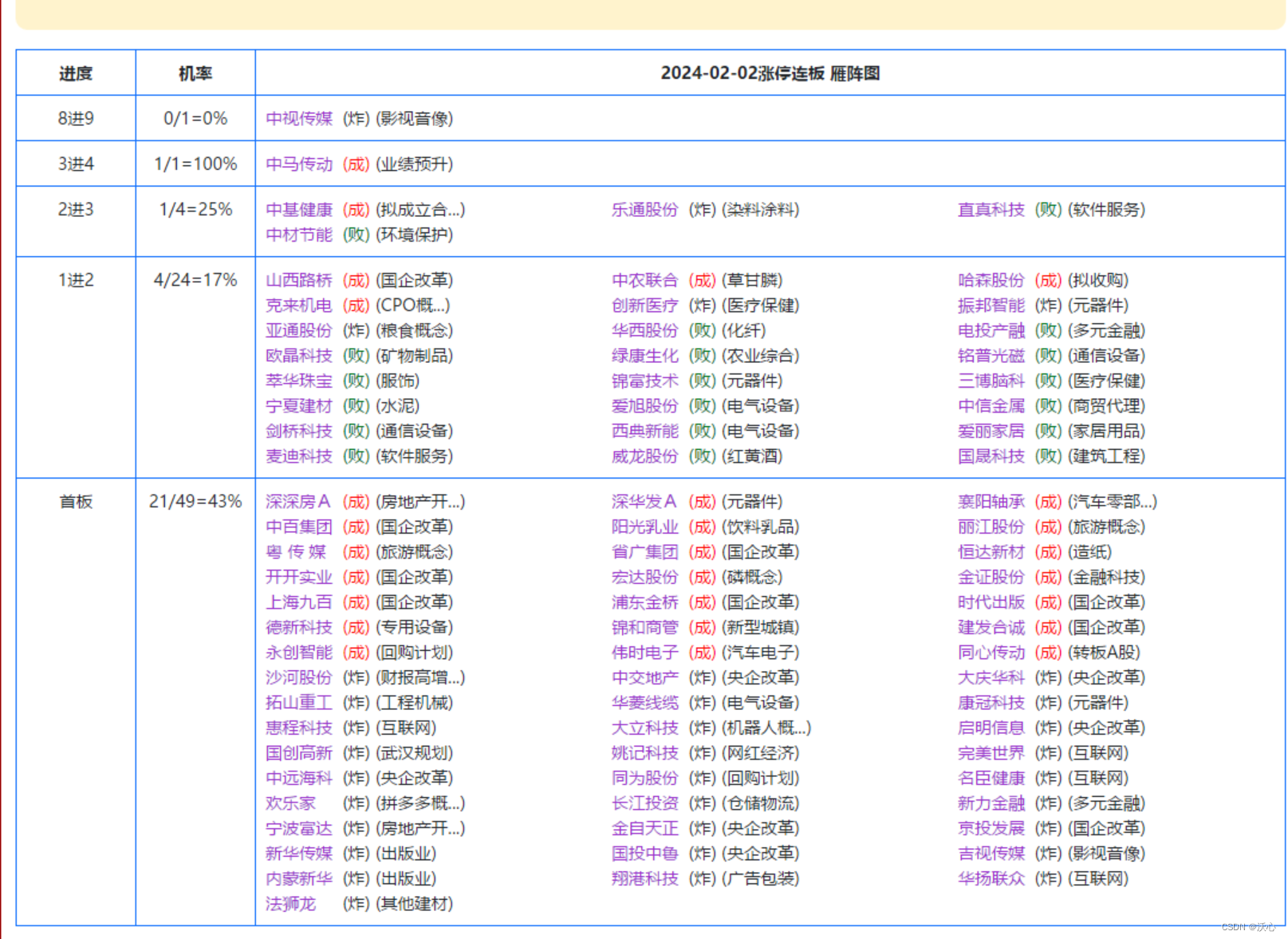Click the 首板 progress cell
Screen dimensions: 1288x939
(76, 702)
